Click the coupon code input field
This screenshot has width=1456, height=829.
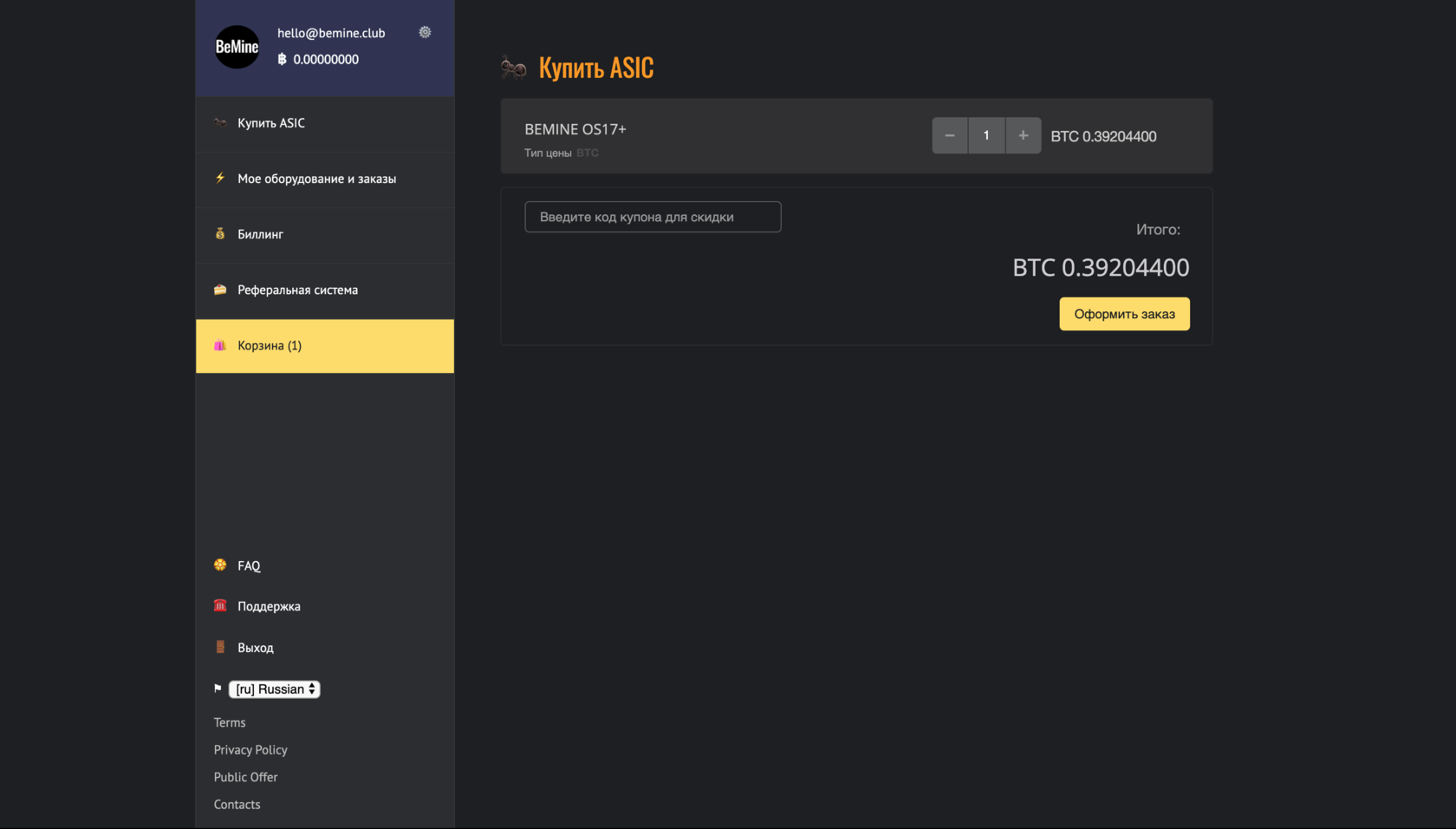pyautogui.click(x=653, y=217)
